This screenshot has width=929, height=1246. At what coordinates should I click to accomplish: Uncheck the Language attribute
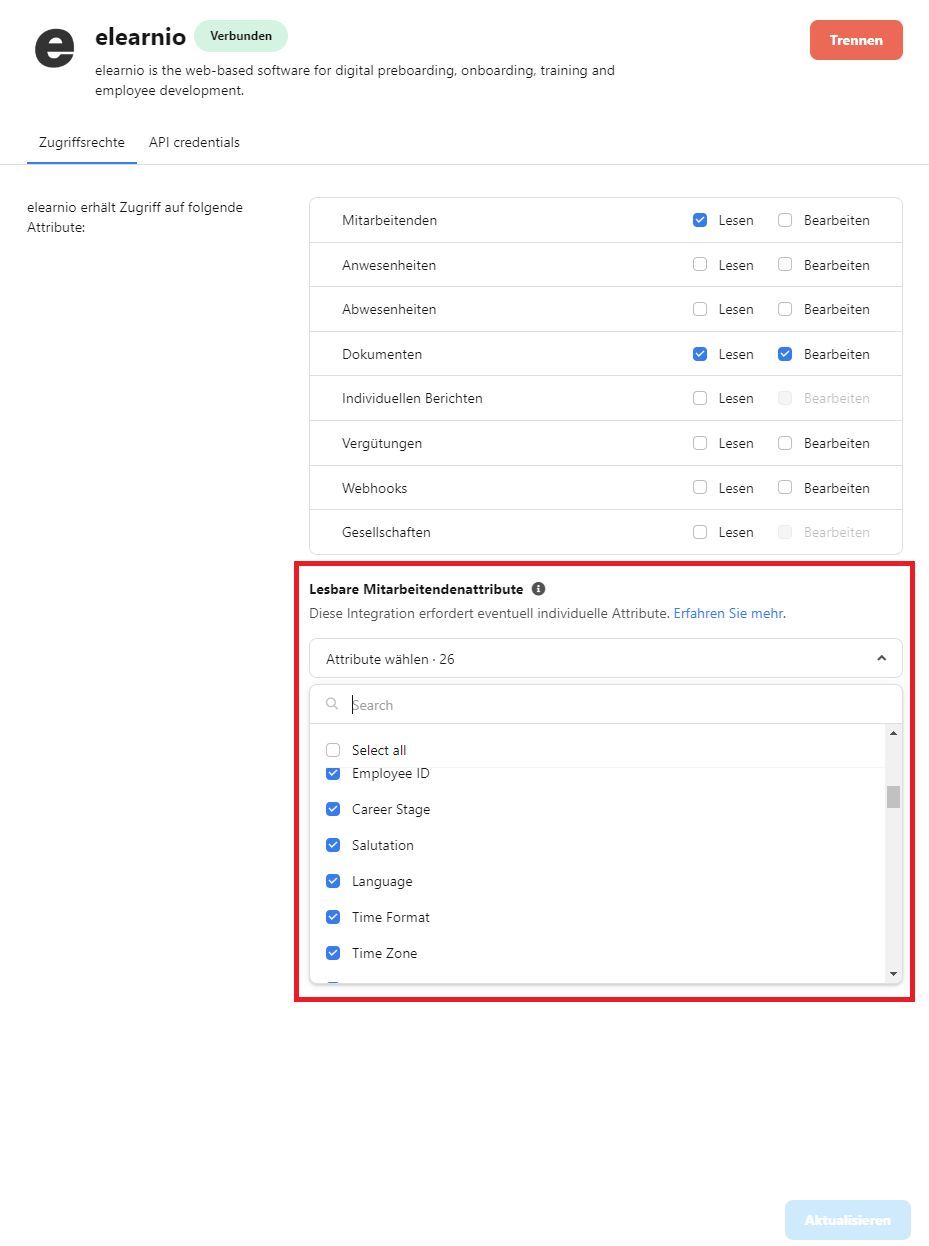pyautogui.click(x=333, y=881)
